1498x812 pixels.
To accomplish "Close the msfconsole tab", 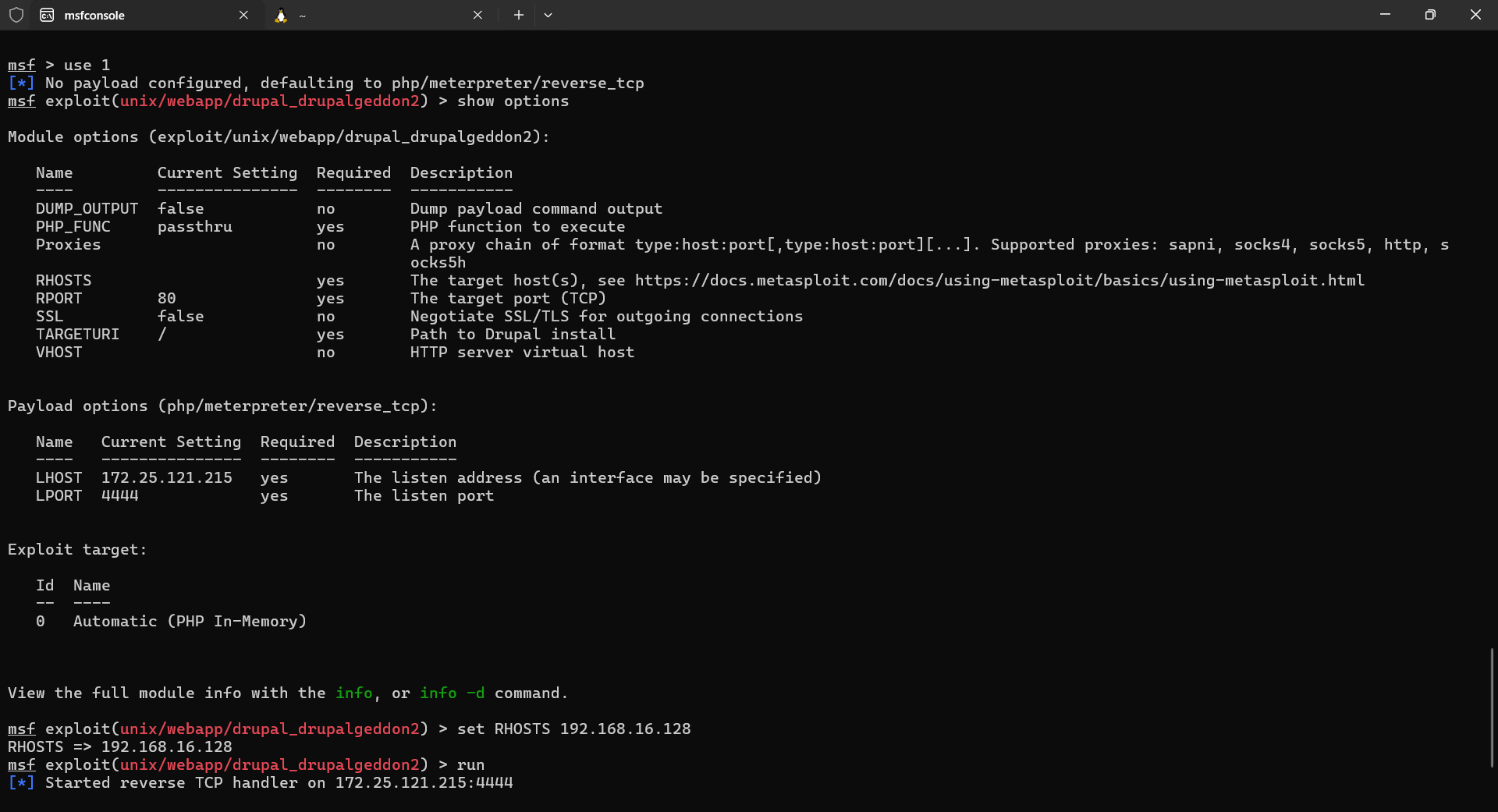I will [243, 15].
